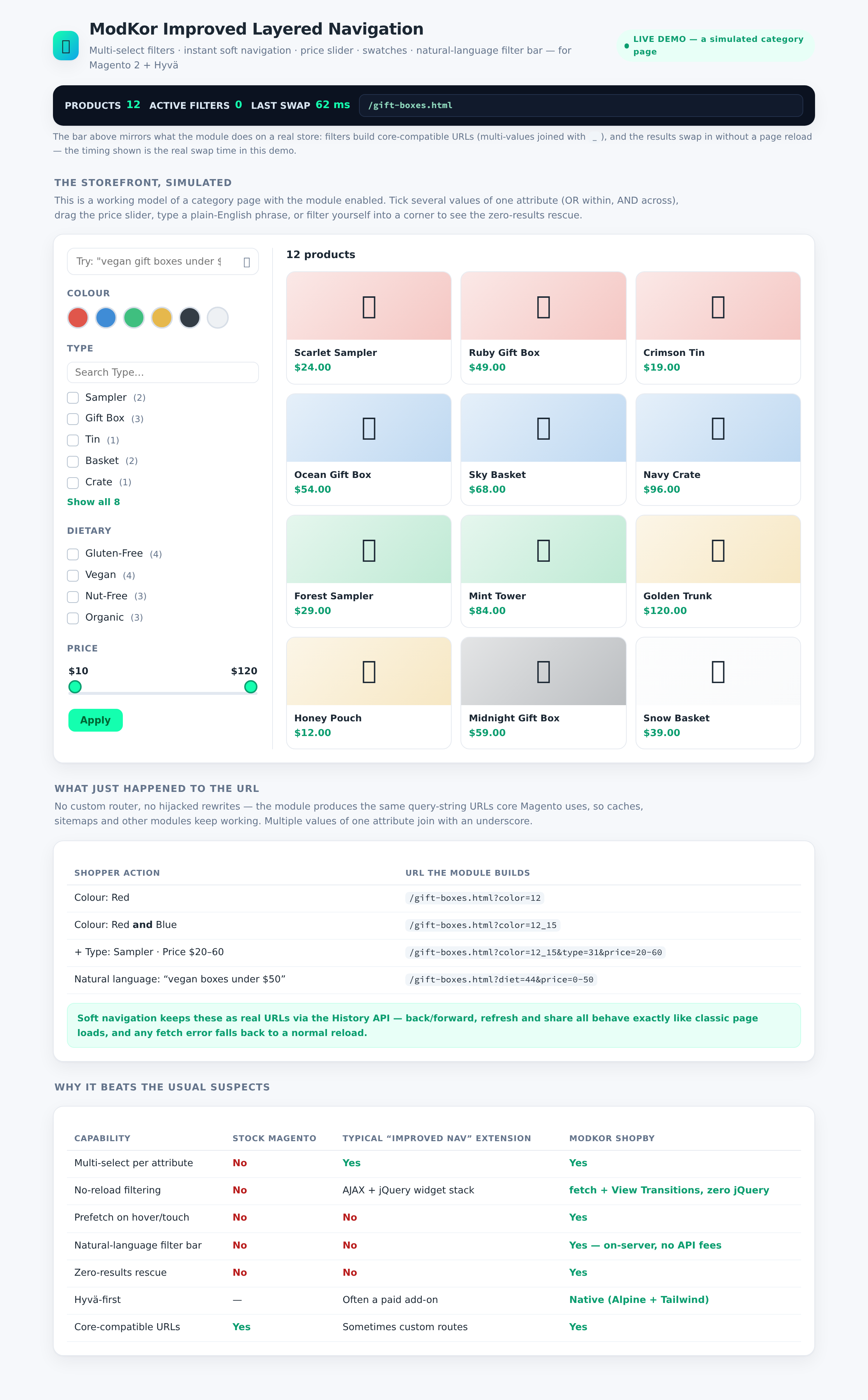The image size is (868, 1400).
Task: Open the Ocean Gift Box product image
Action: point(369,428)
